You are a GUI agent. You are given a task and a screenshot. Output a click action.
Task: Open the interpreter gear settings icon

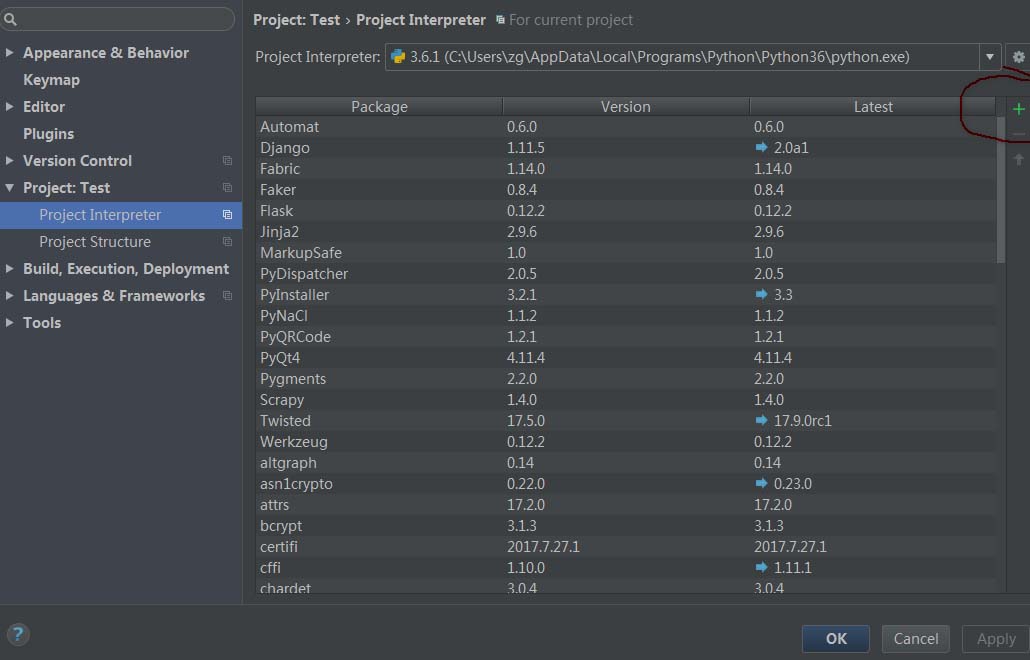coord(1018,57)
